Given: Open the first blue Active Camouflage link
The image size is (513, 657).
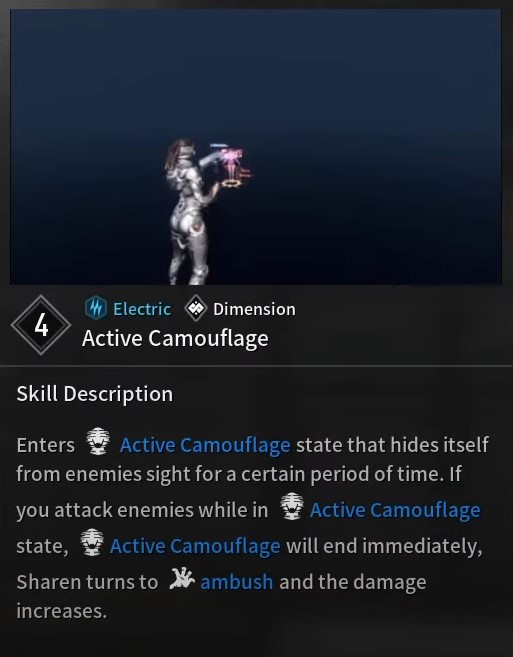Looking at the screenshot, I should click(205, 445).
